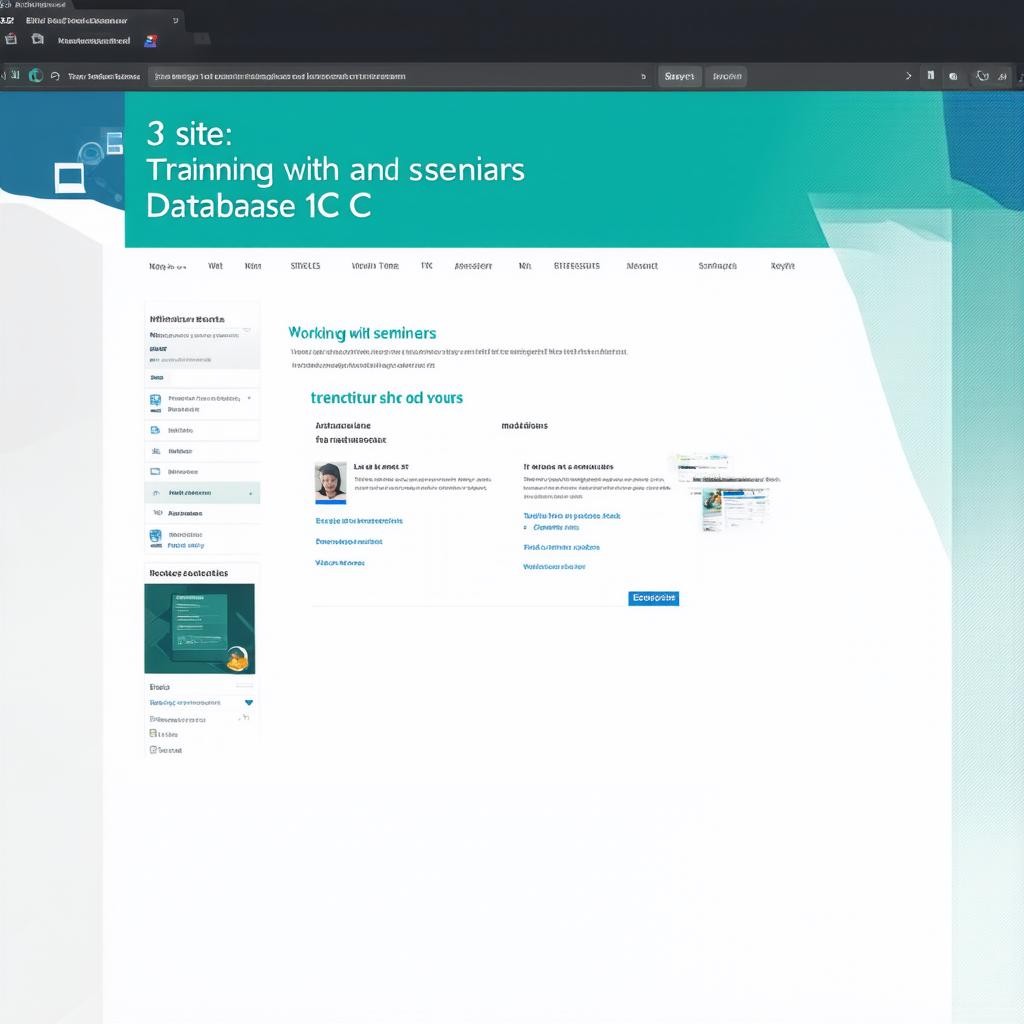The image size is (1024, 1024).
Task: Select the highlighted item in the sidebar list
Action: click(x=202, y=492)
